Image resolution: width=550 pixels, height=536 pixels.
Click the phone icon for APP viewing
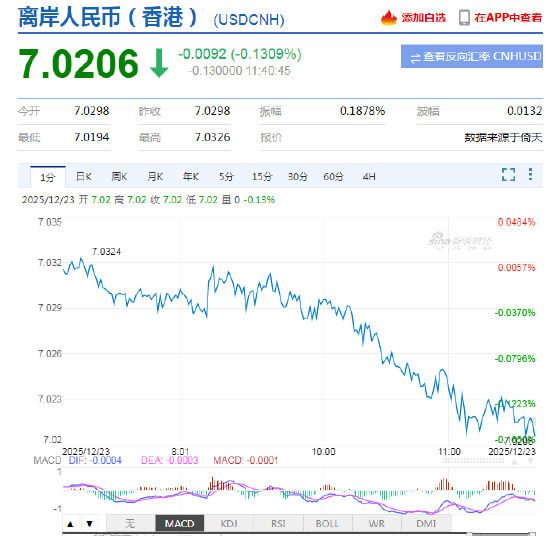[x=464, y=18]
